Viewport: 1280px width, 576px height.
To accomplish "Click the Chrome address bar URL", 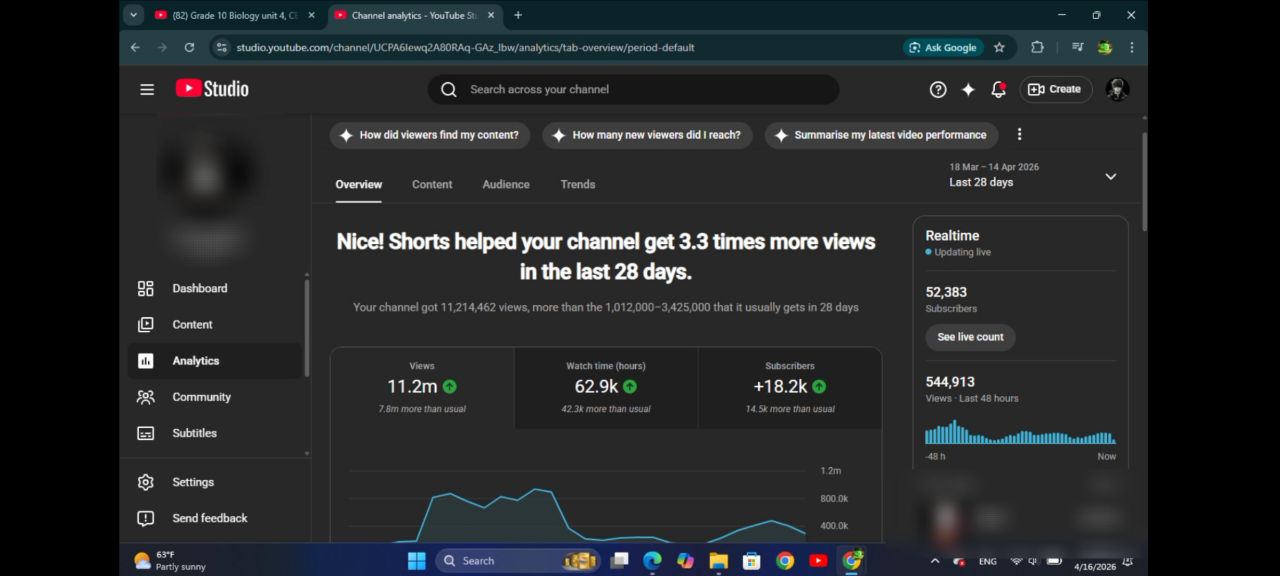I will coord(465,47).
